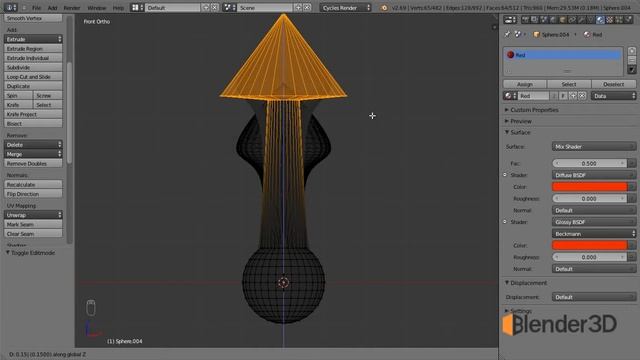Open the Object properties tab icon
Viewport: 640px width, 360px height.
(x=562, y=19)
